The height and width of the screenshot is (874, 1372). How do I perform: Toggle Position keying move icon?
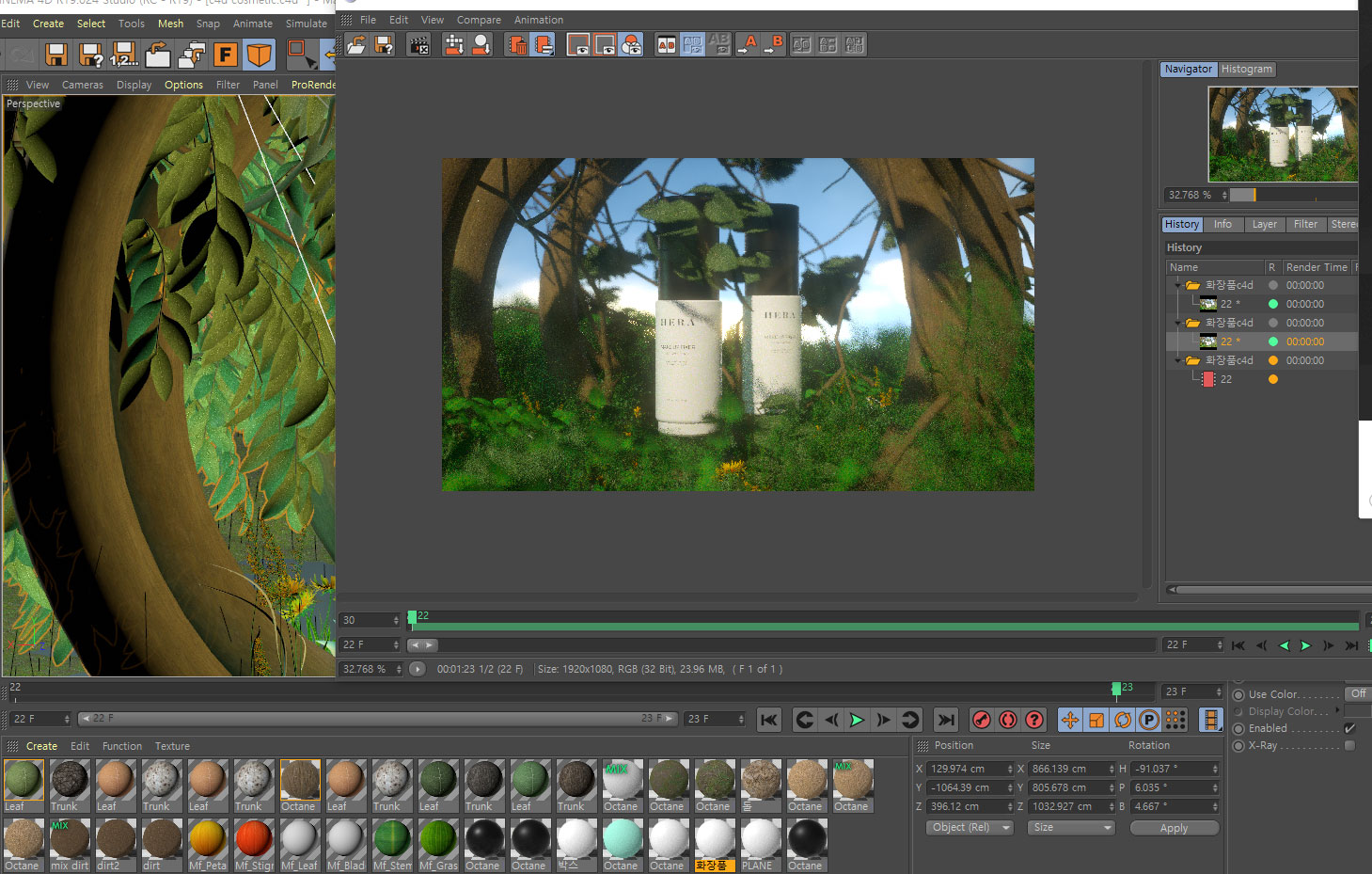[1070, 720]
